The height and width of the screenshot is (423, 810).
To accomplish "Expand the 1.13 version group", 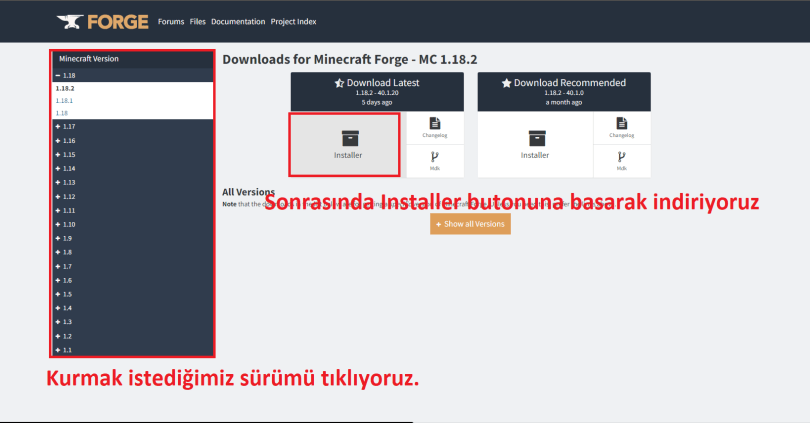I will point(133,182).
